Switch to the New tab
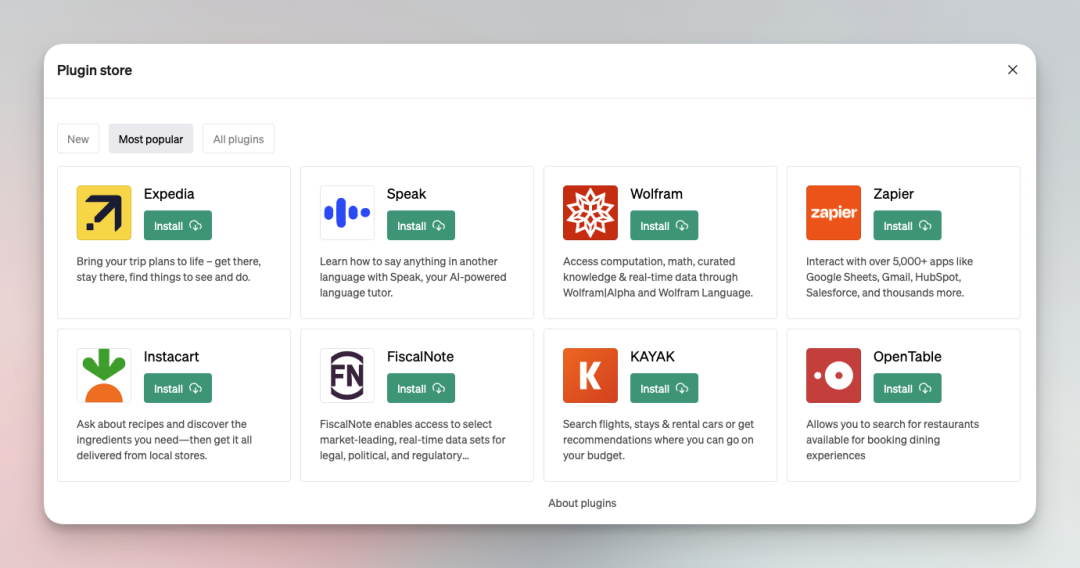This screenshot has height=568, width=1080. (x=78, y=139)
